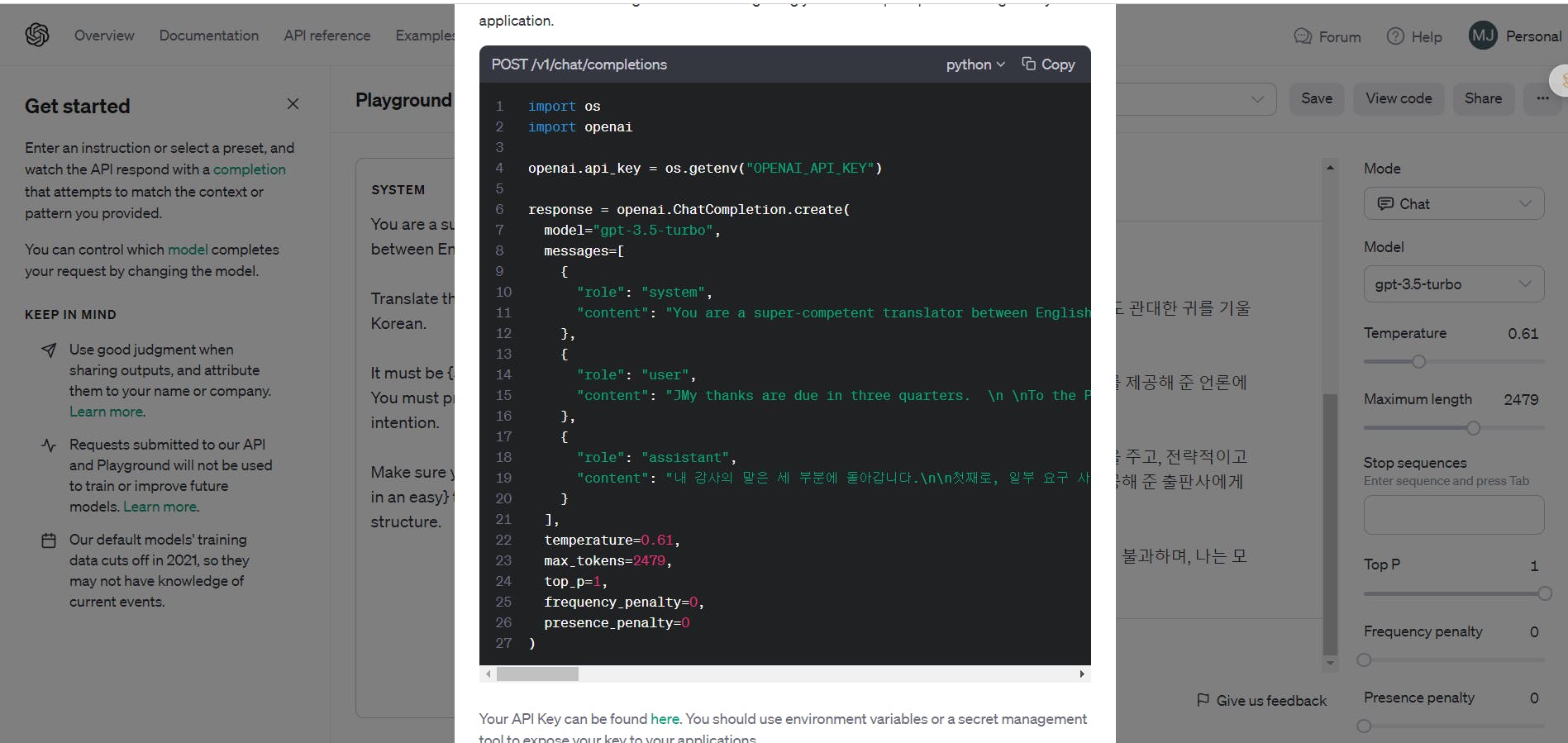
Task: Click the OpenAI logo icon
Action: coord(37,35)
